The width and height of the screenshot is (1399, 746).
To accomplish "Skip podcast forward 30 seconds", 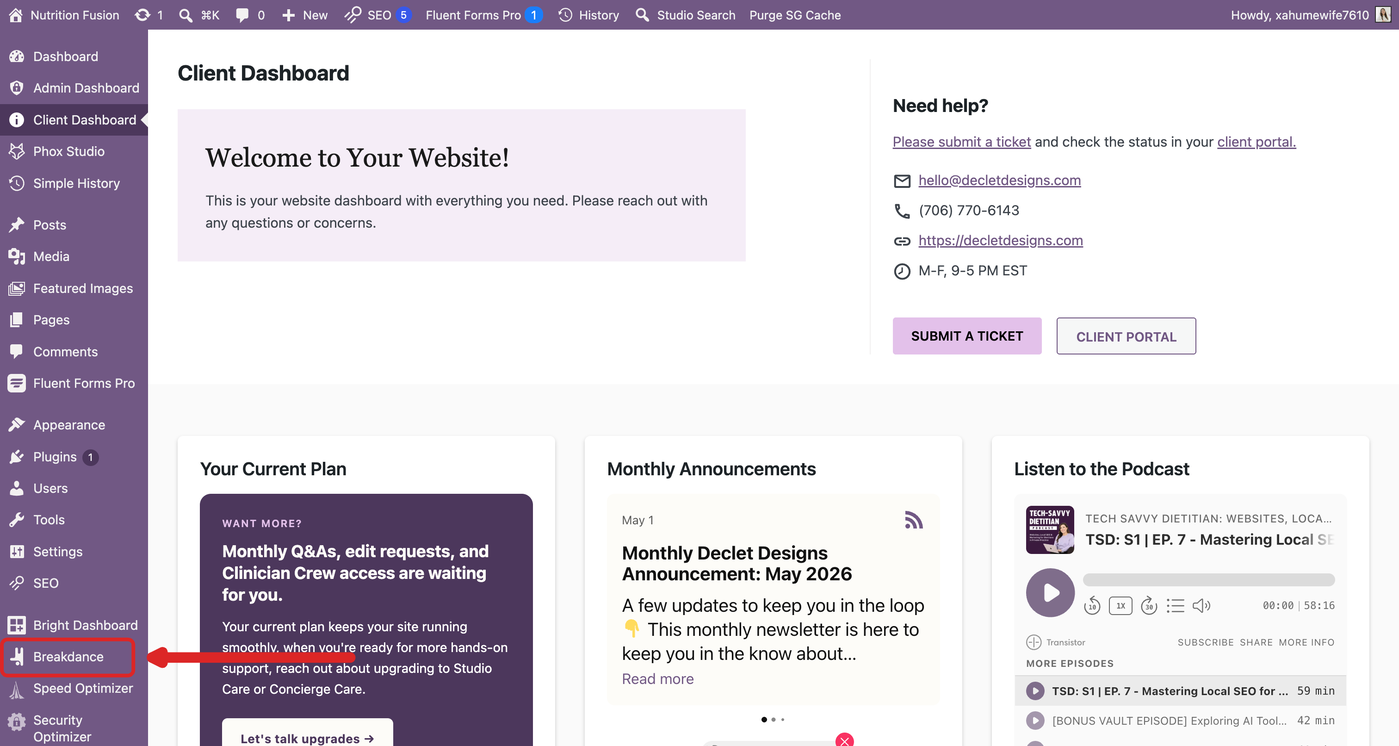I will 1149,605.
